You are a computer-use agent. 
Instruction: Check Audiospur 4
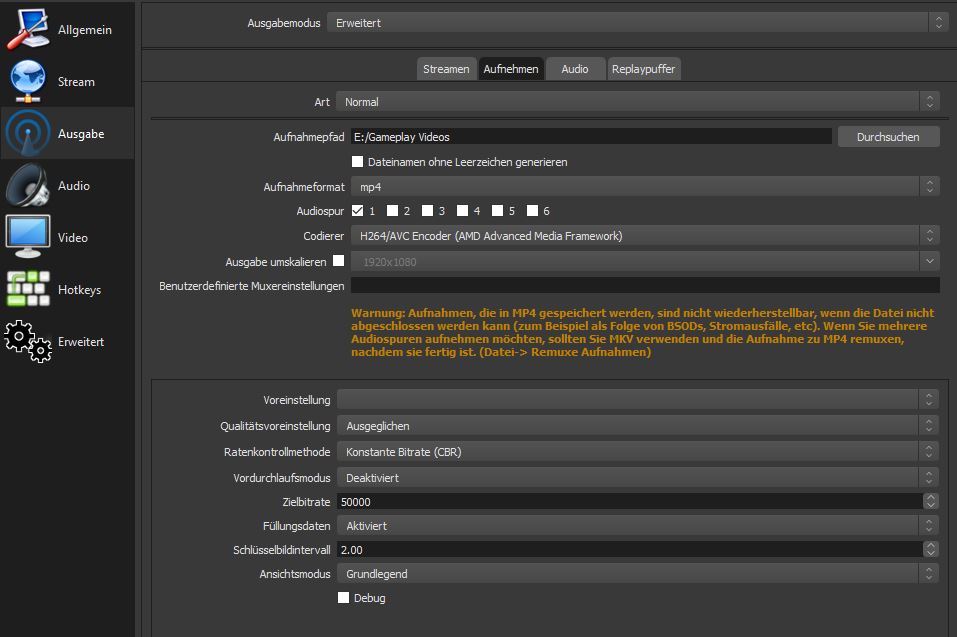(x=463, y=211)
